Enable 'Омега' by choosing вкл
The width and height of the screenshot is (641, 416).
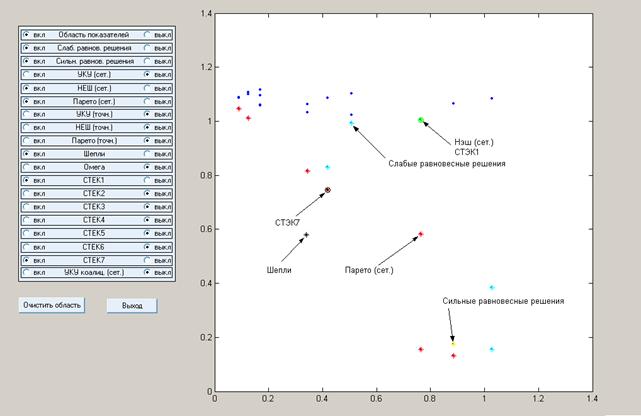click(x=25, y=167)
